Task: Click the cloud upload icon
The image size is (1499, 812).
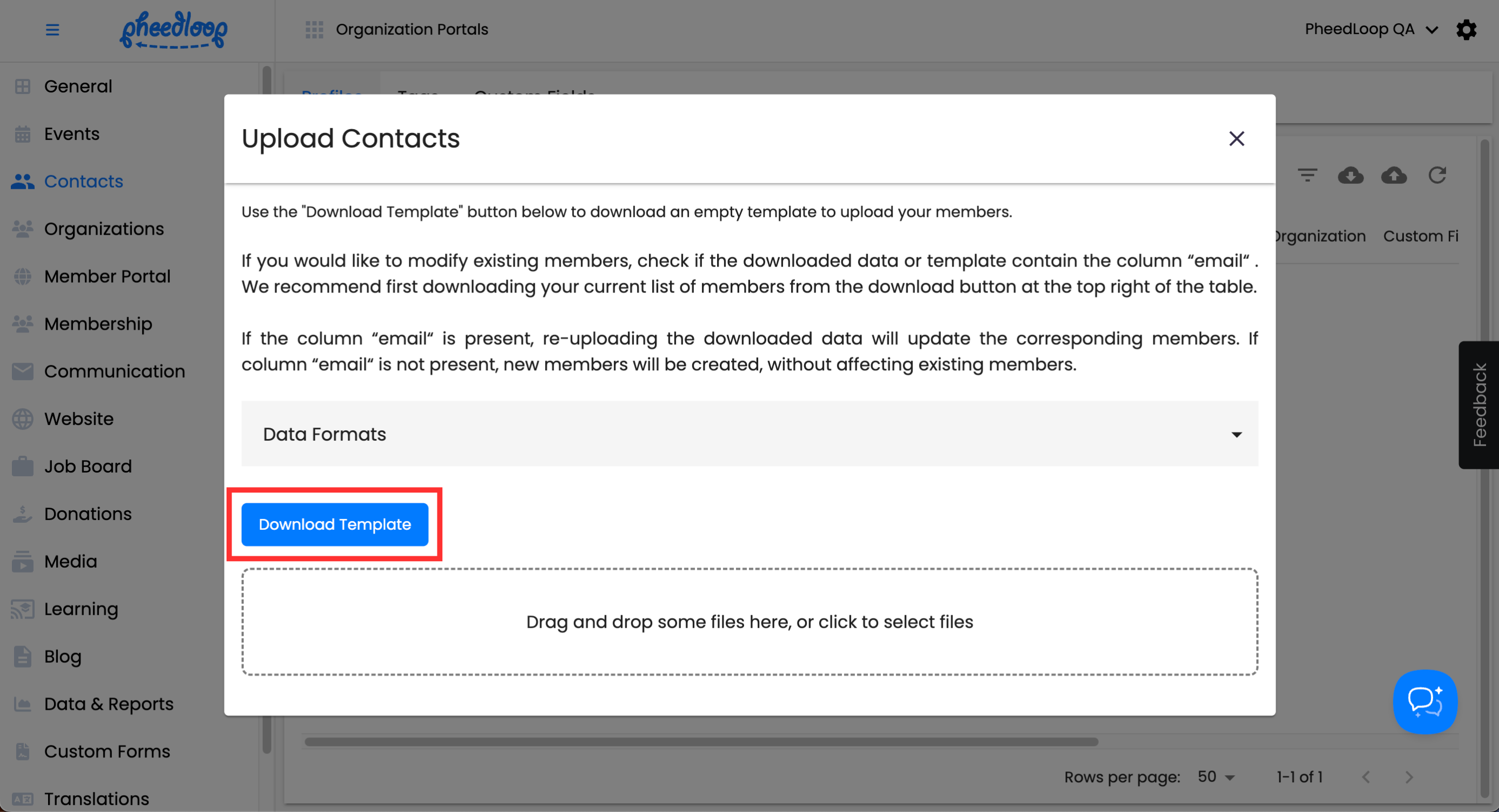Action: 1394,175
